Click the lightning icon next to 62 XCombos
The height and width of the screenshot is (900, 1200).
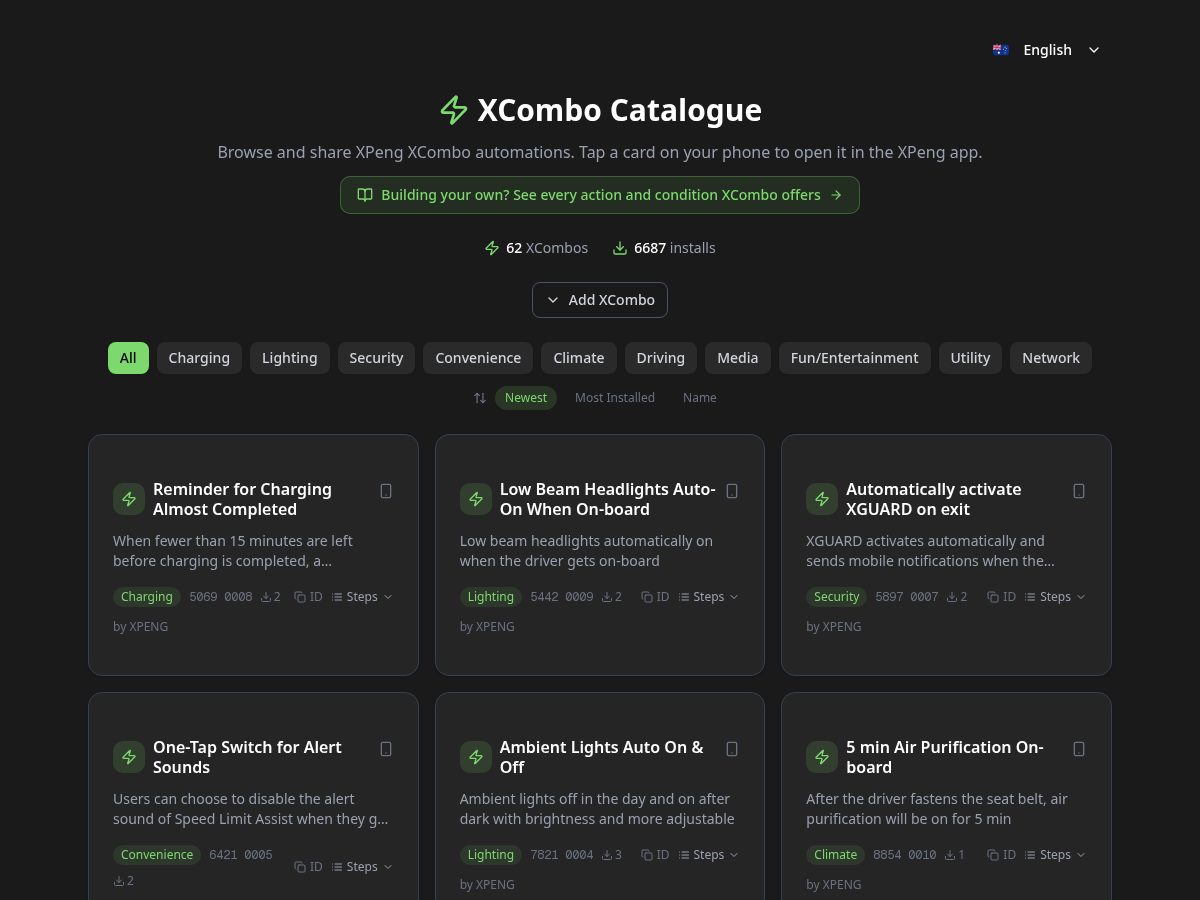pyautogui.click(x=492, y=248)
